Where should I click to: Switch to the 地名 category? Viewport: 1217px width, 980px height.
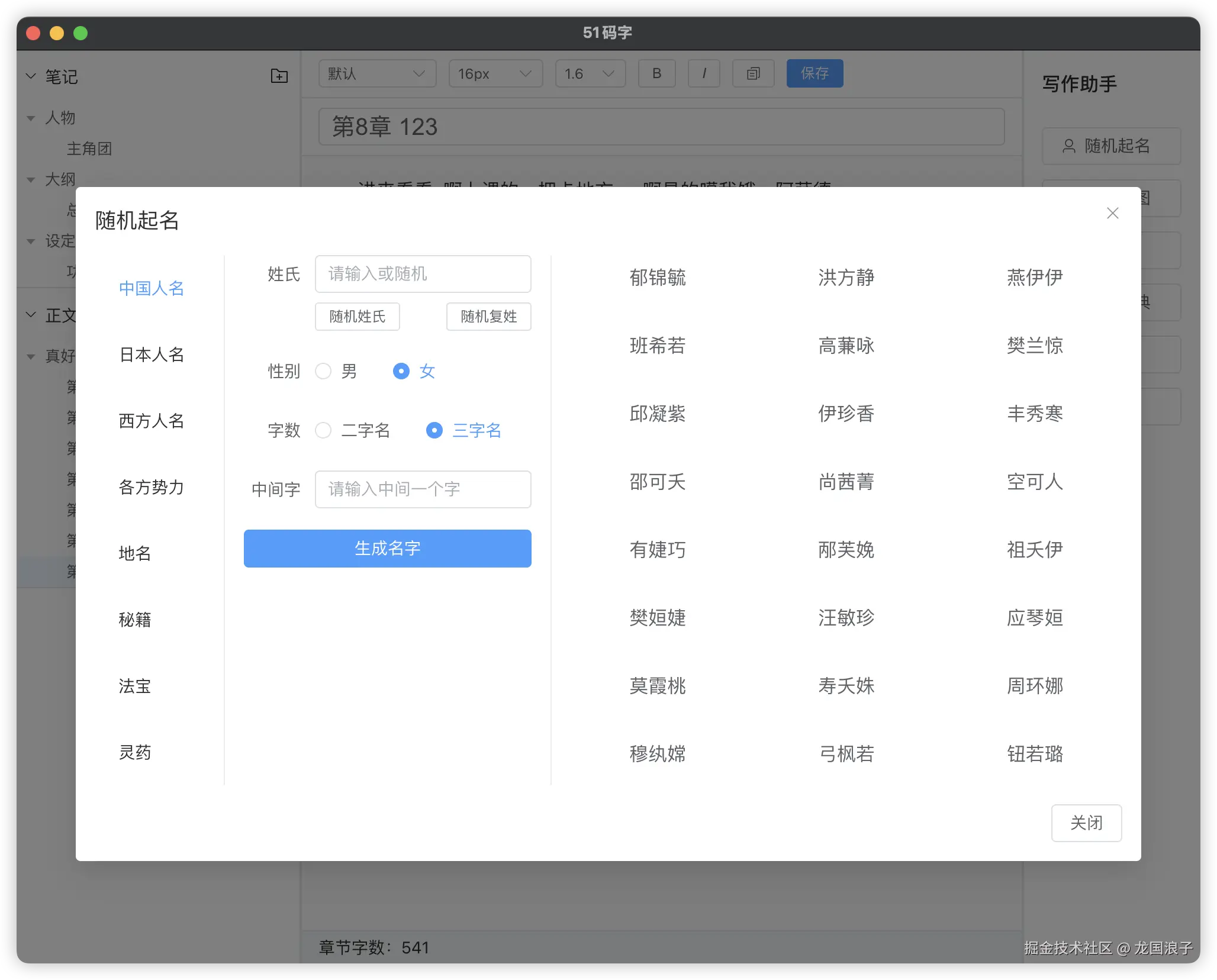[134, 554]
